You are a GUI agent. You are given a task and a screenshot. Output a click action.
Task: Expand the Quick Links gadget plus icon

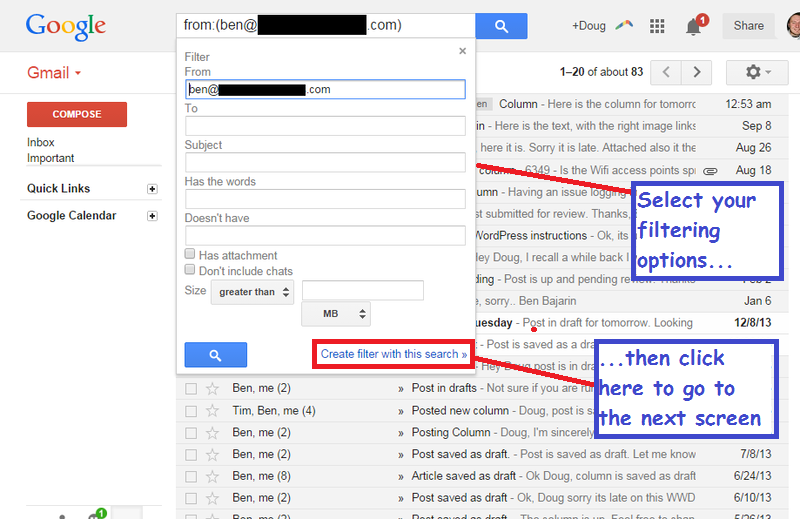pyautogui.click(x=152, y=189)
